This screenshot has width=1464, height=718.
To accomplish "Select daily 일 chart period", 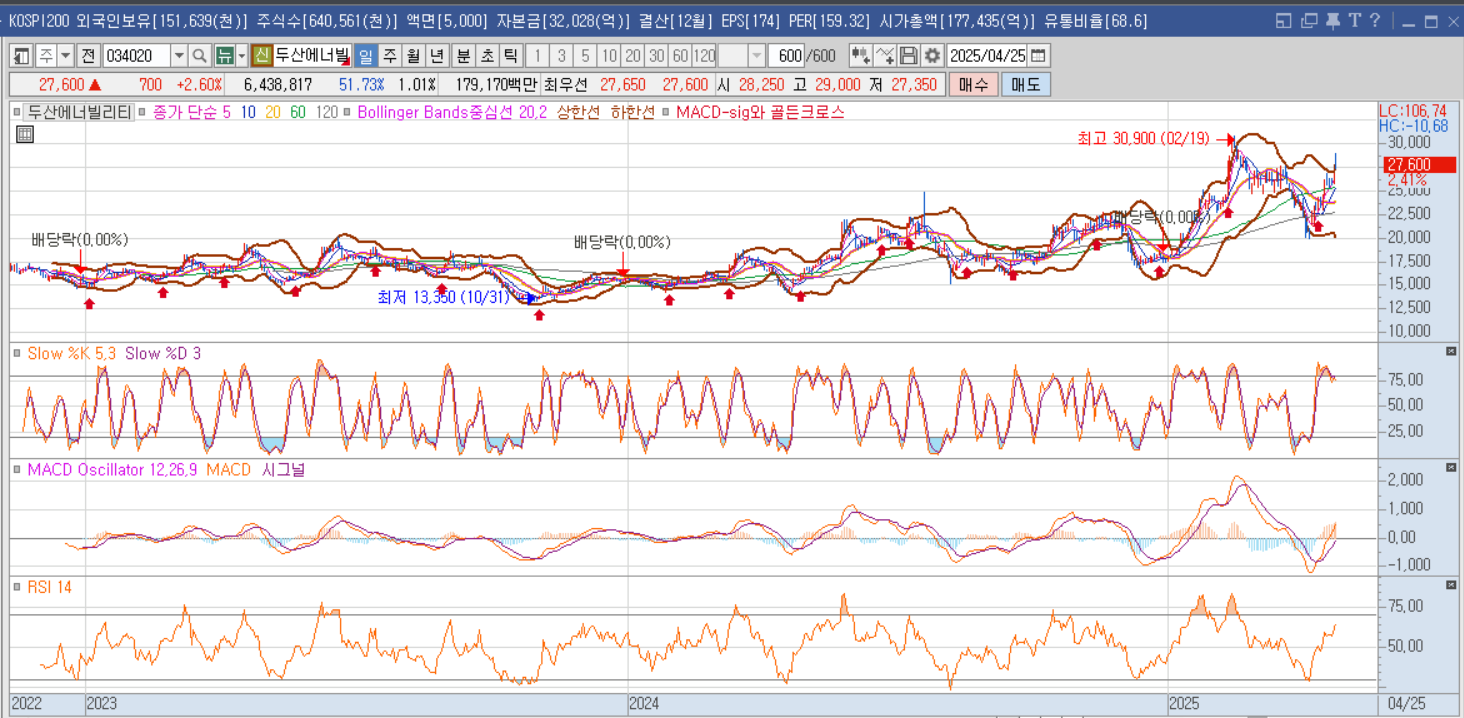I will pos(366,56).
